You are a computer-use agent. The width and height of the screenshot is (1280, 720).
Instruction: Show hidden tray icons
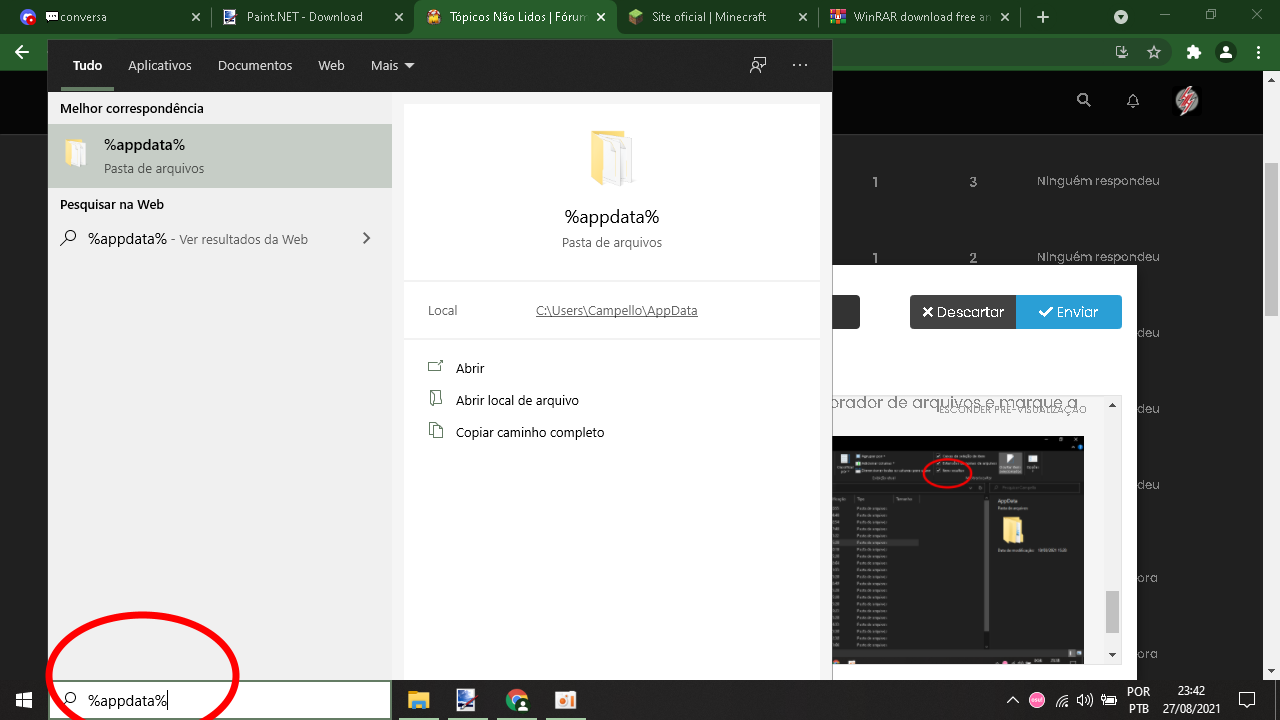click(1012, 700)
